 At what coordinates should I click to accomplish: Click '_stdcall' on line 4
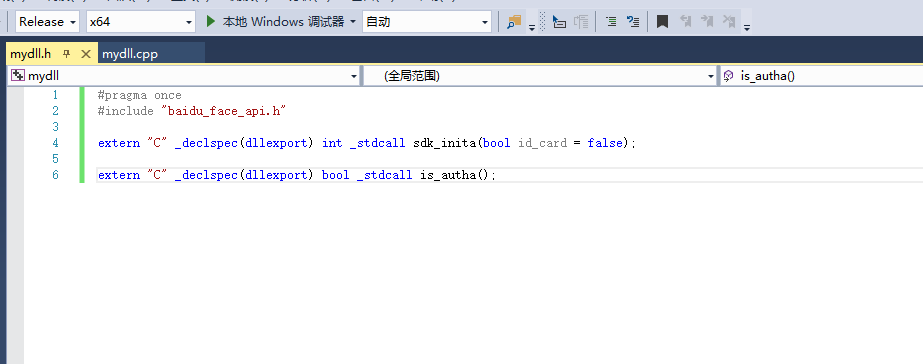[x=377, y=143]
